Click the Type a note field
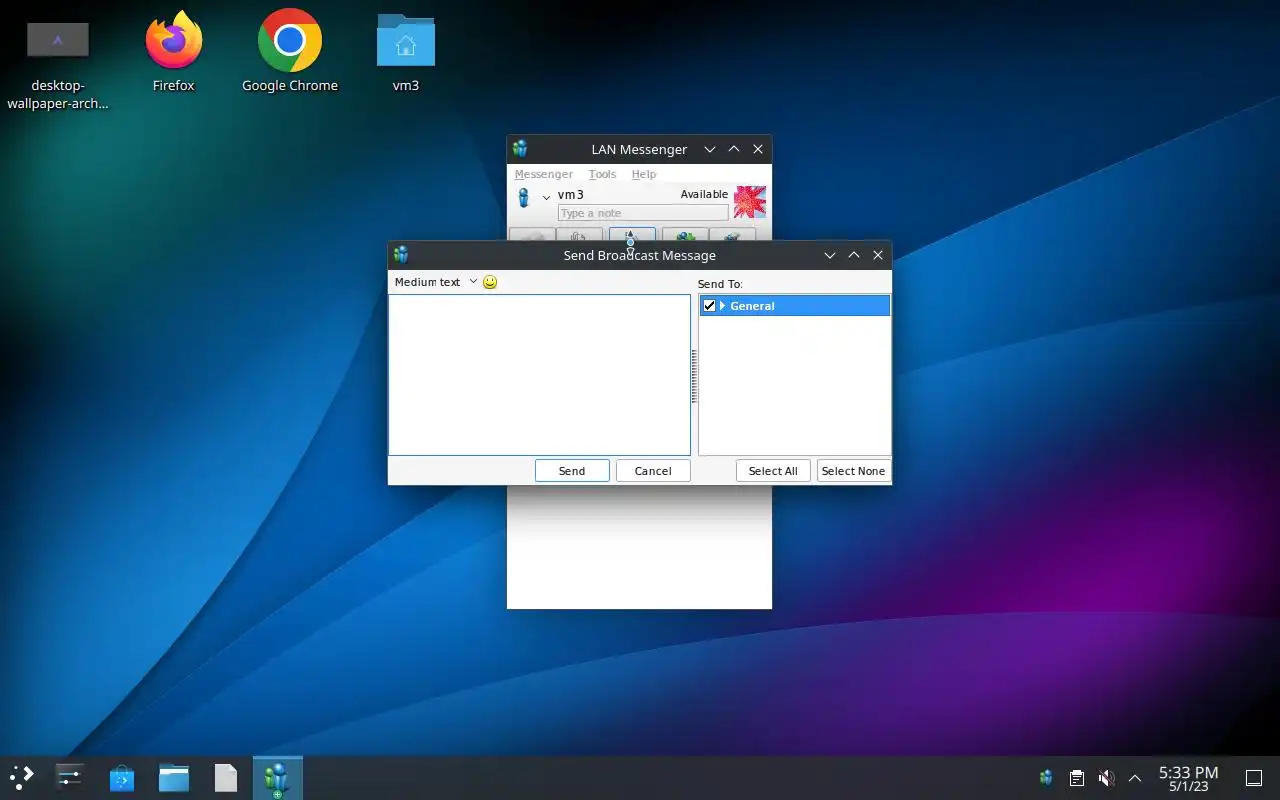Image resolution: width=1280 pixels, height=800 pixels. tap(643, 213)
